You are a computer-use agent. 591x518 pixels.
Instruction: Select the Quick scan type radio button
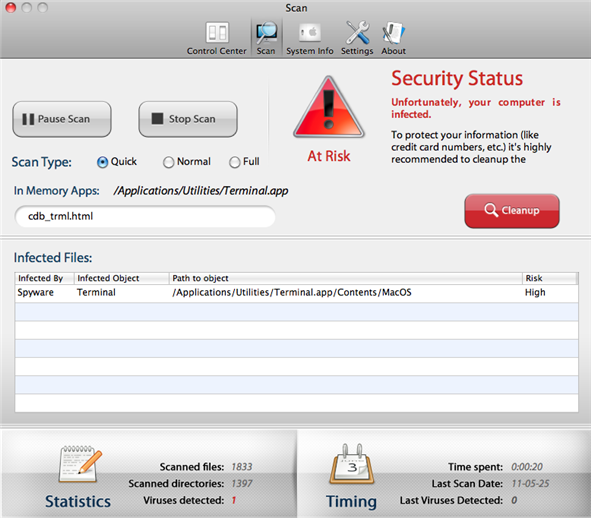[x=102, y=162]
